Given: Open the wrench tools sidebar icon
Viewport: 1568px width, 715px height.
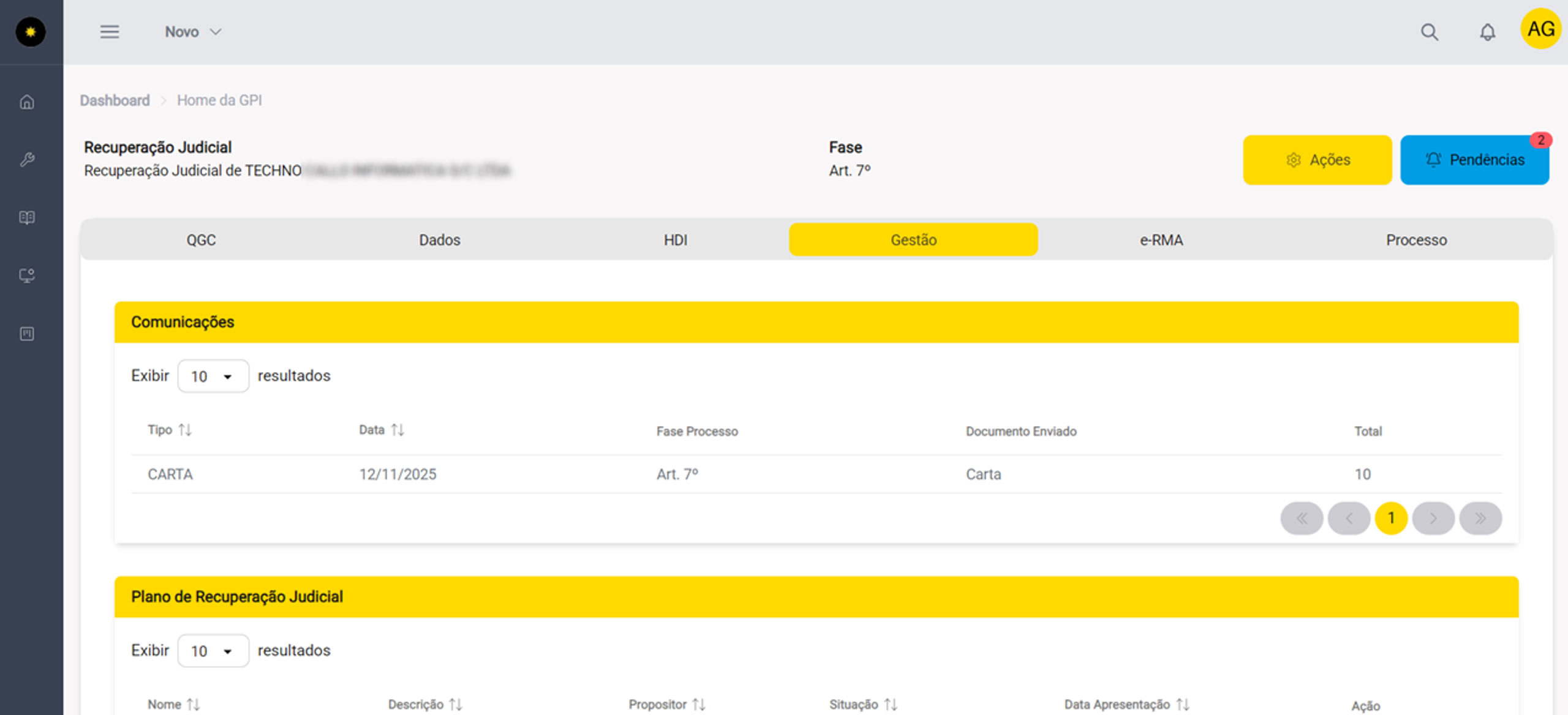Looking at the screenshot, I should tap(27, 160).
